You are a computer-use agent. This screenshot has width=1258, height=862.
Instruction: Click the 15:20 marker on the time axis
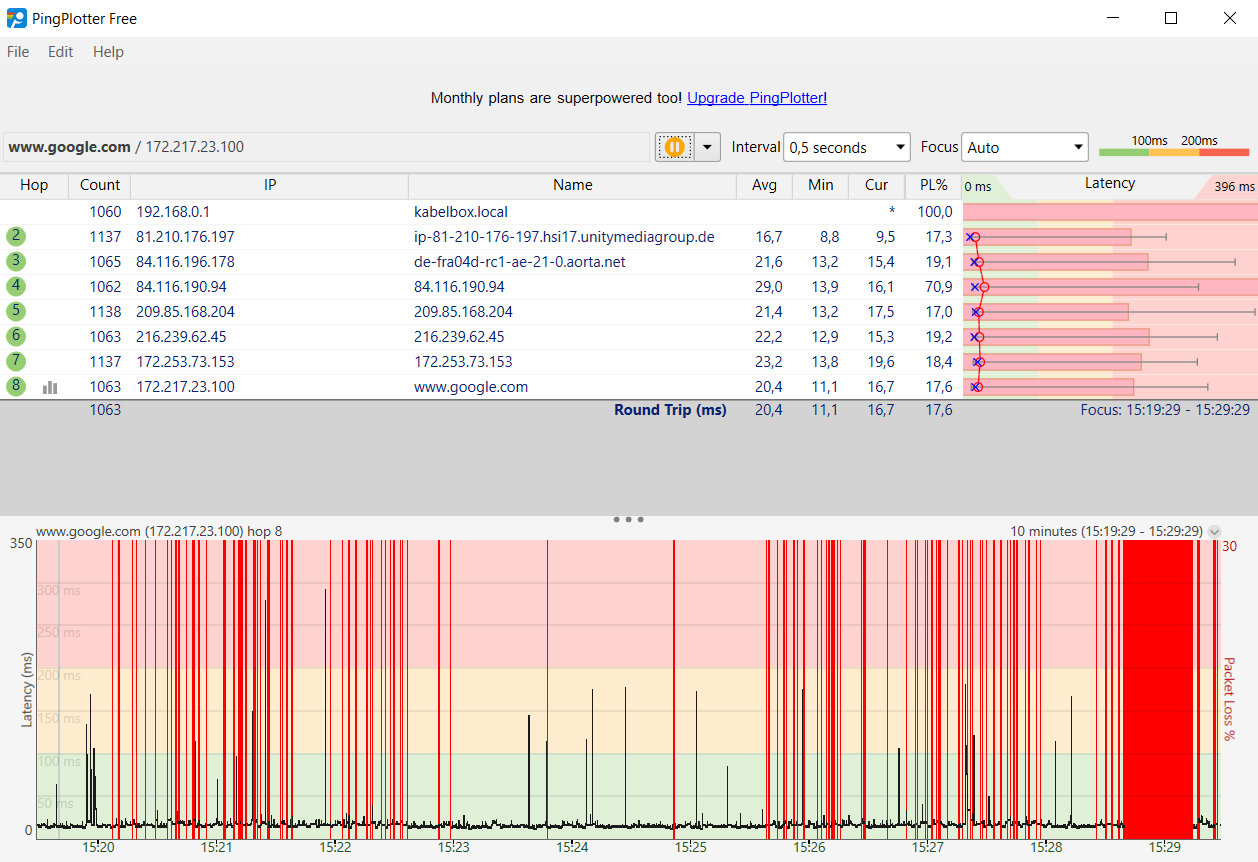pyautogui.click(x=97, y=847)
